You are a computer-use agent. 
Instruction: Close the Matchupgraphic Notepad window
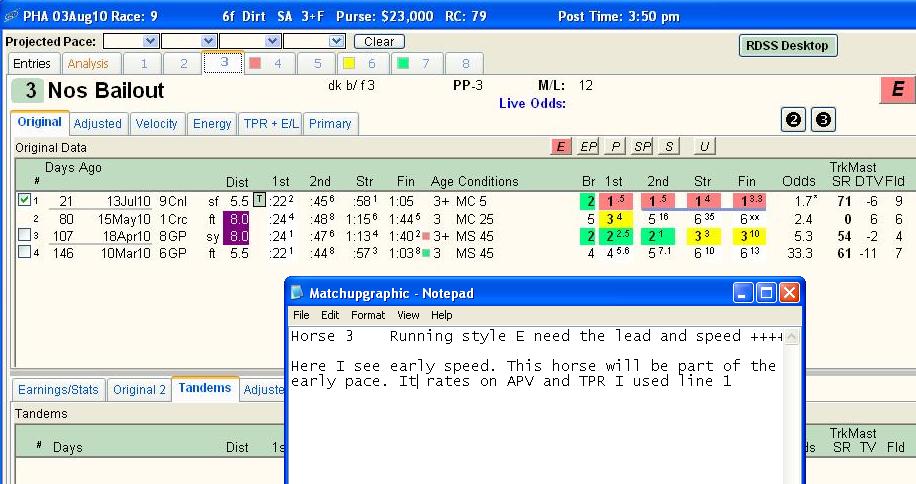click(789, 293)
